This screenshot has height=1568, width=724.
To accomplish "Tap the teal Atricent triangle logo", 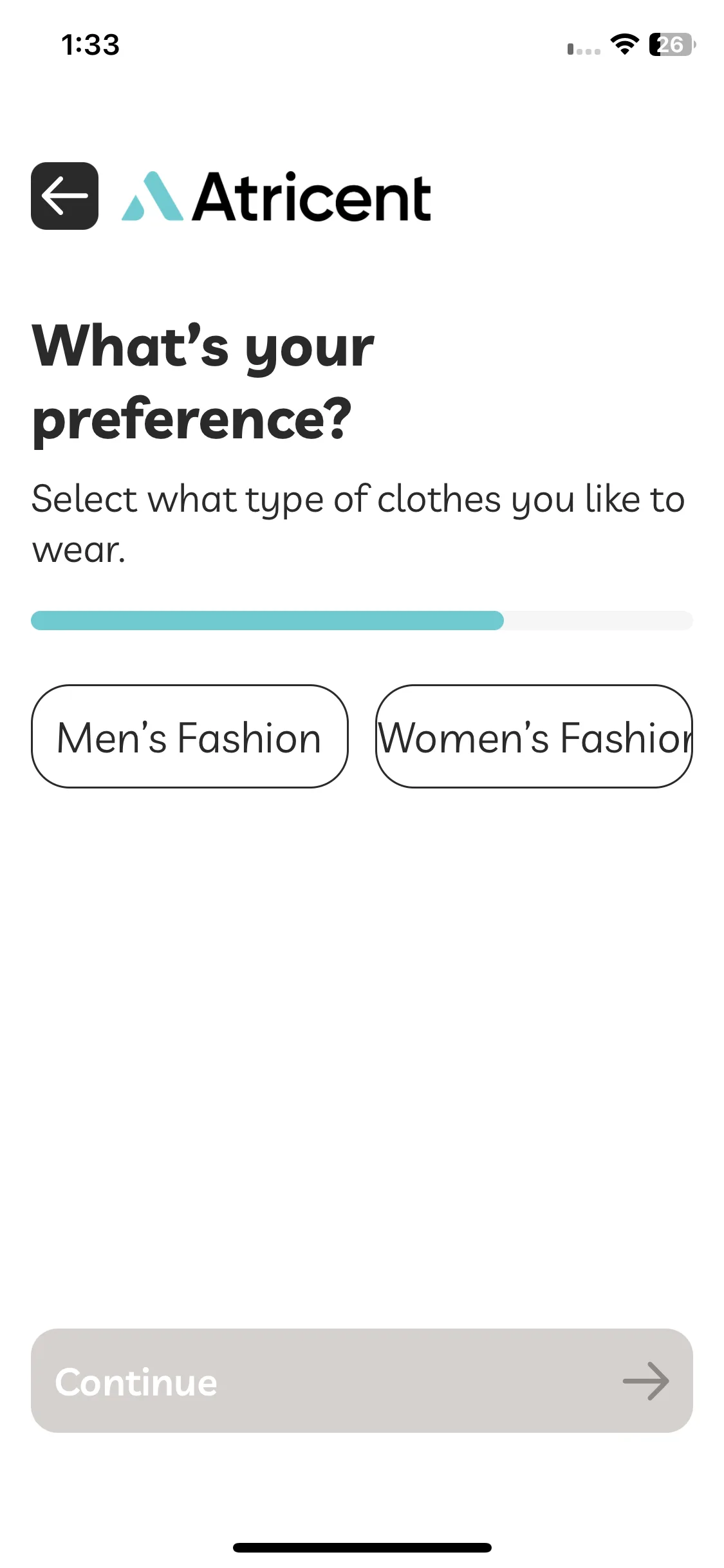I will (x=153, y=196).
